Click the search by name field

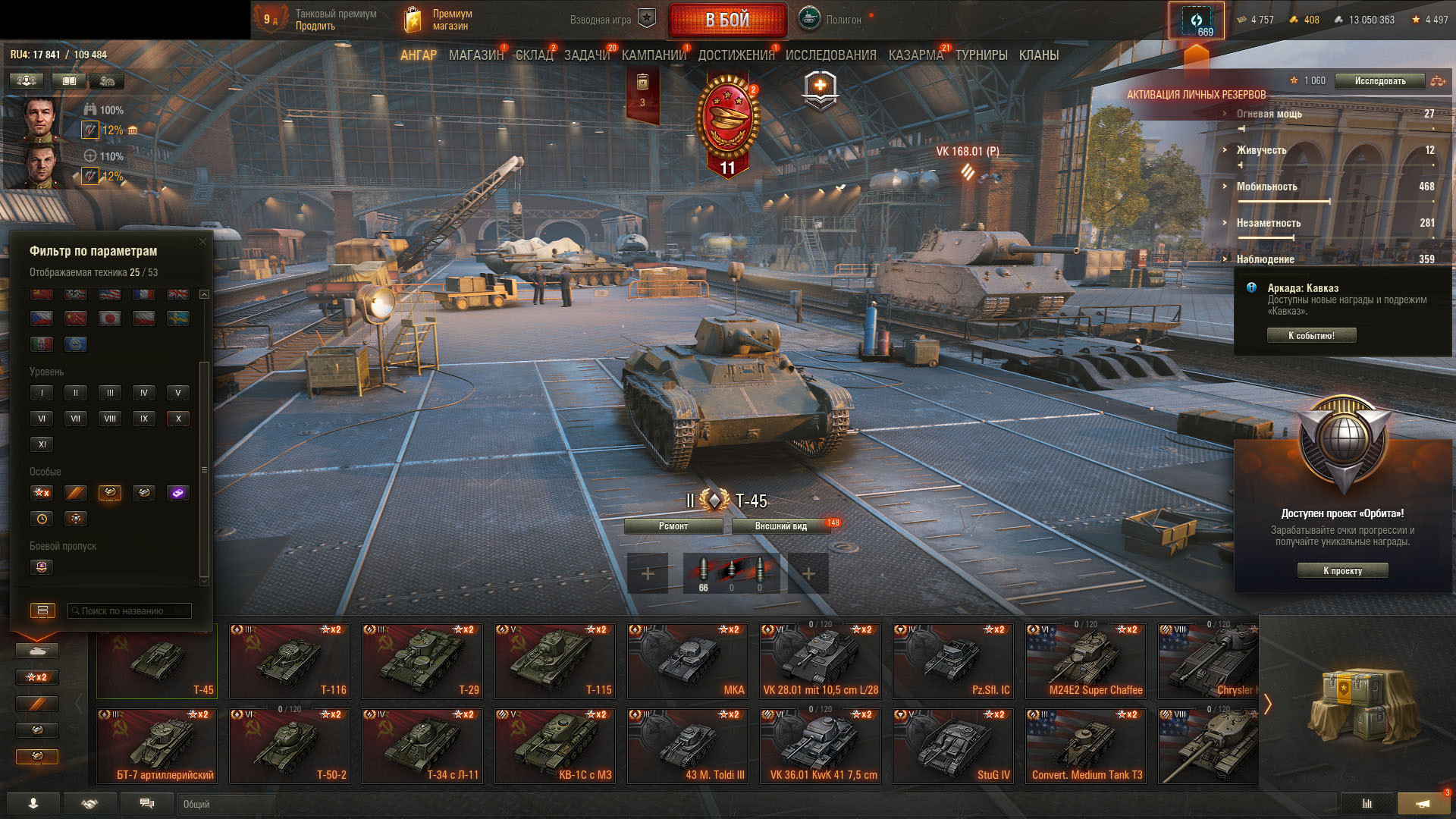[x=130, y=610]
